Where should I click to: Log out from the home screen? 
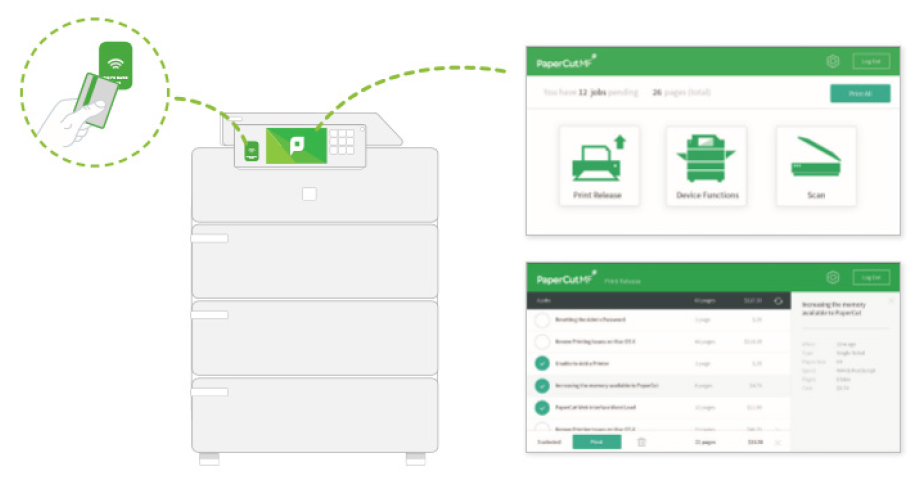[871, 62]
